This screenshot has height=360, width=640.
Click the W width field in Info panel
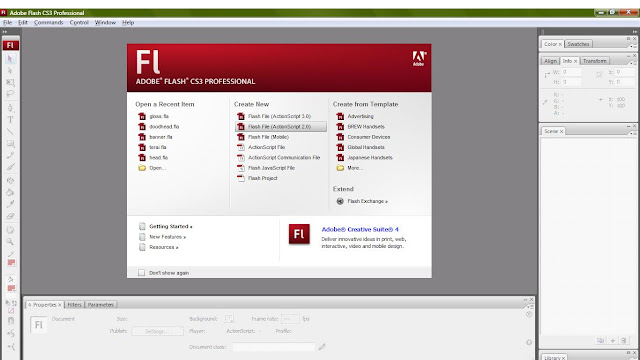[x=571, y=72]
